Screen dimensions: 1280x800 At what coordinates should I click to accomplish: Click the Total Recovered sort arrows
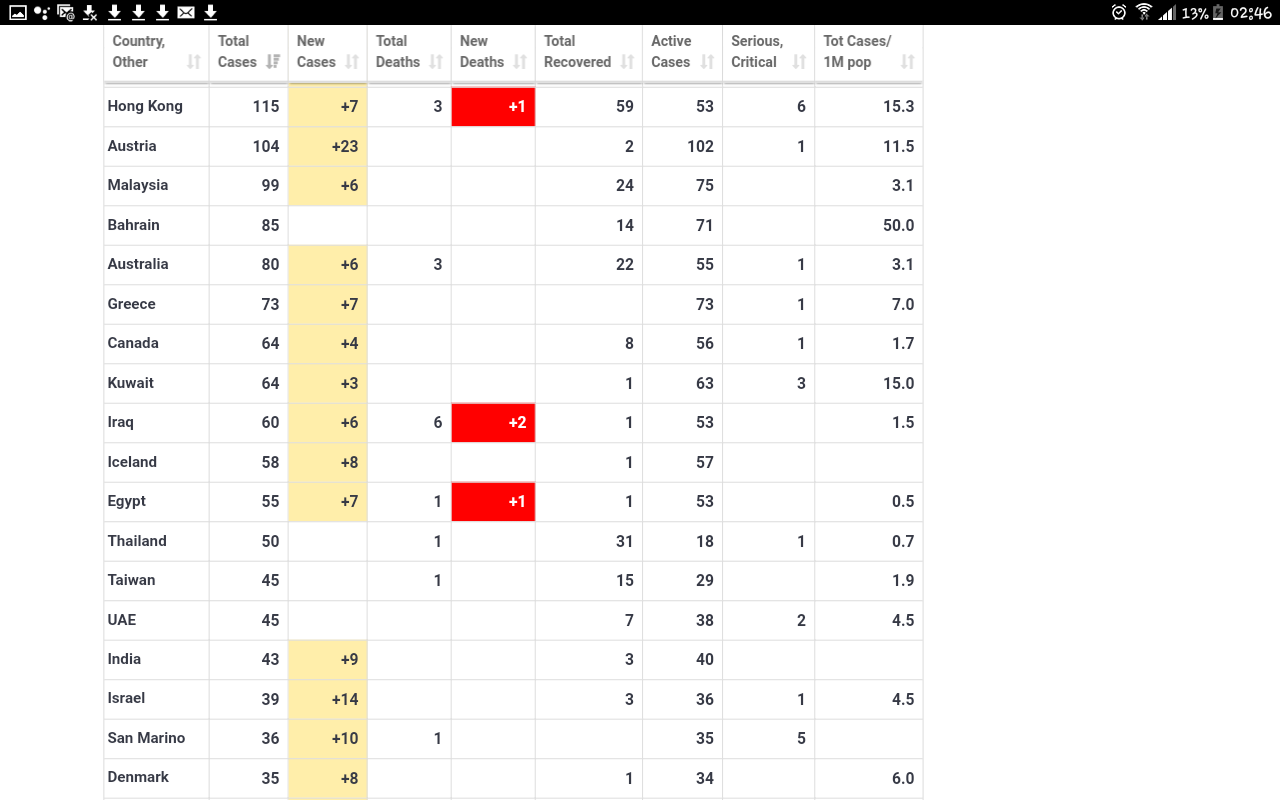pos(627,62)
